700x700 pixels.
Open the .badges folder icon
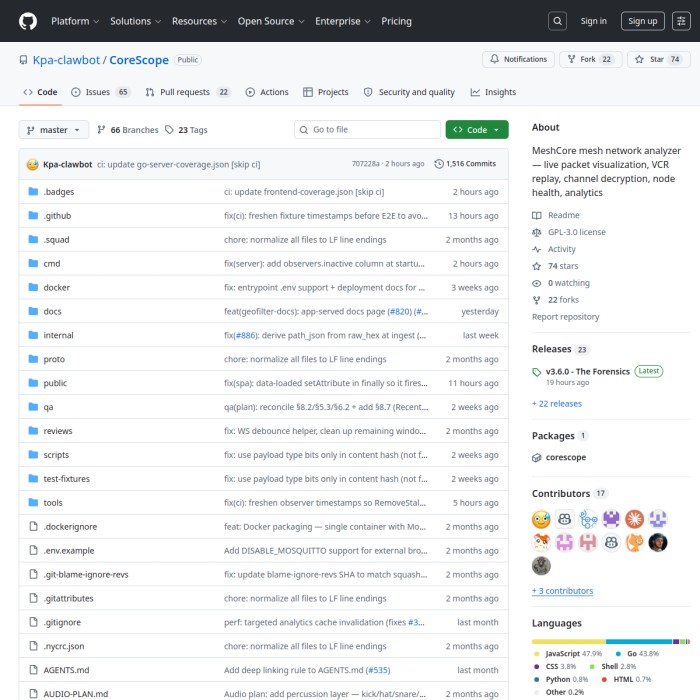pyautogui.click(x=33, y=192)
